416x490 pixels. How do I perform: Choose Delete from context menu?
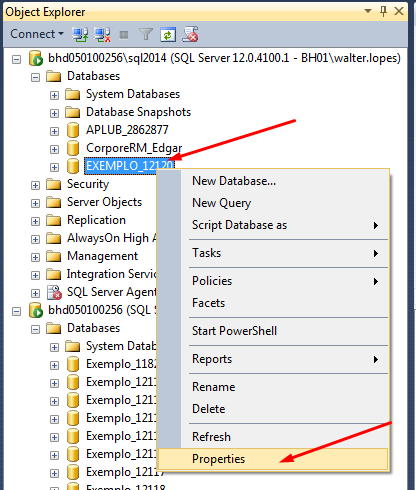point(273,409)
